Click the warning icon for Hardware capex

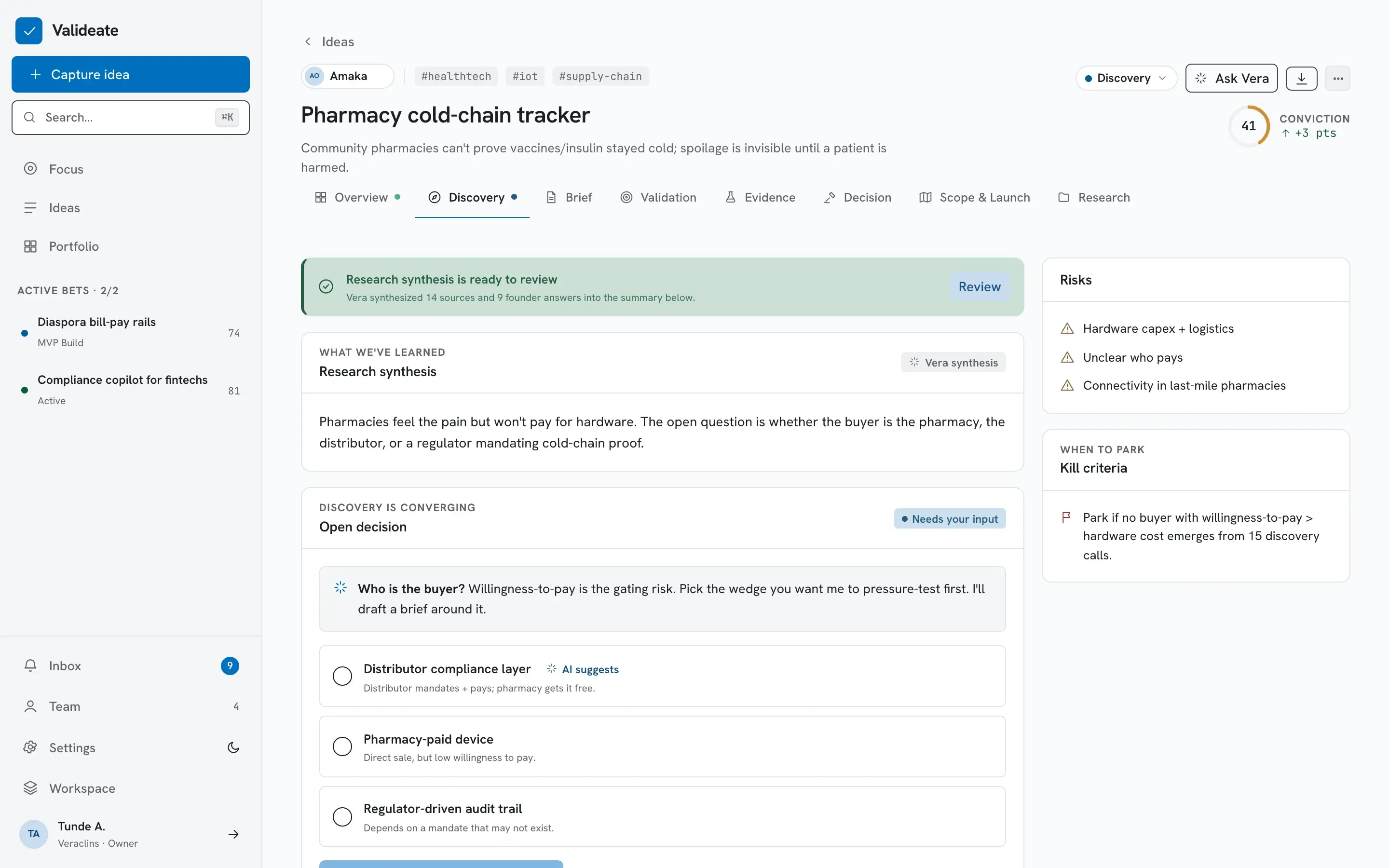coord(1067,328)
